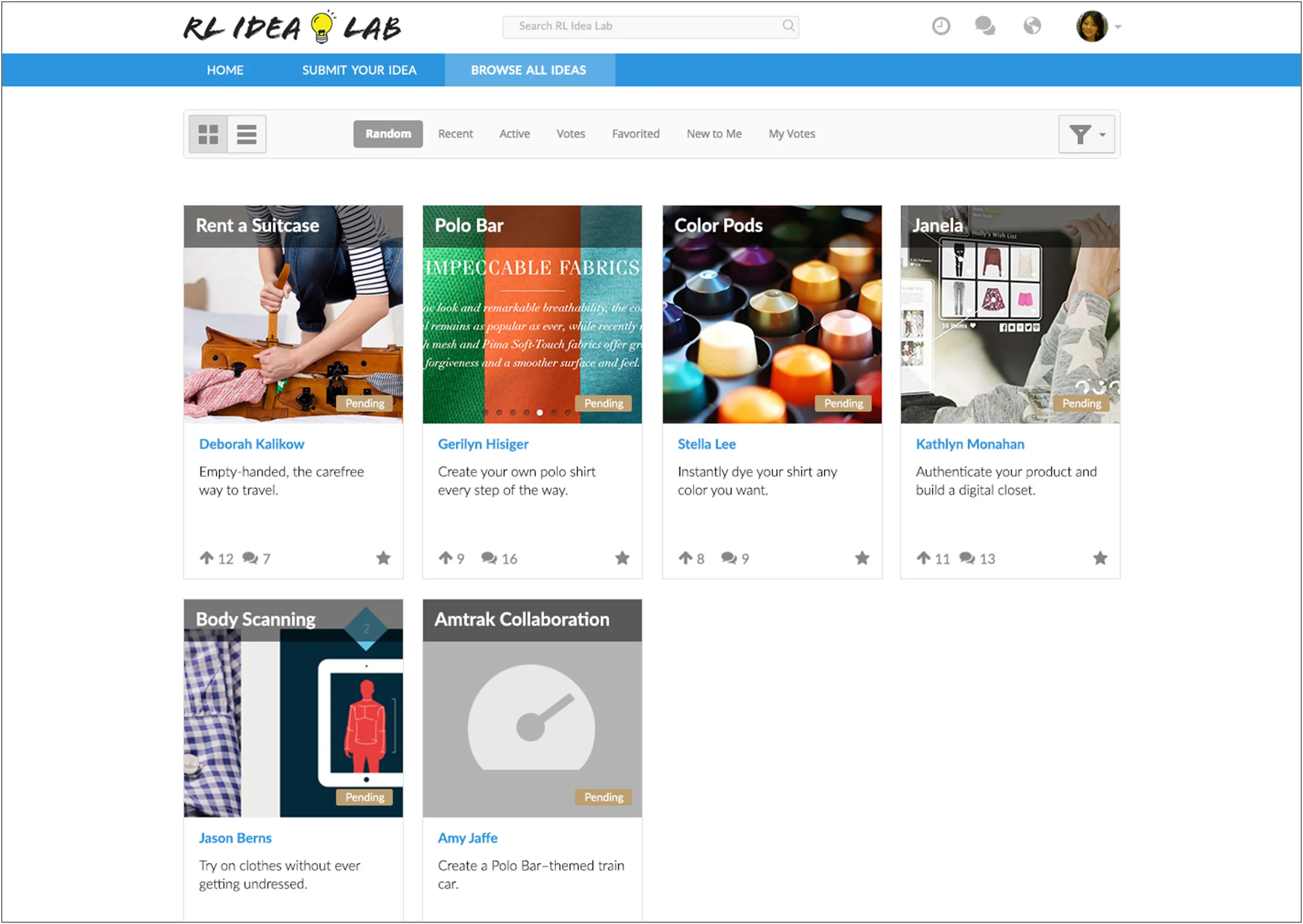Go to Submit Your Idea tab
Image resolution: width=1303 pixels, height=924 pixels.
pyautogui.click(x=359, y=70)
